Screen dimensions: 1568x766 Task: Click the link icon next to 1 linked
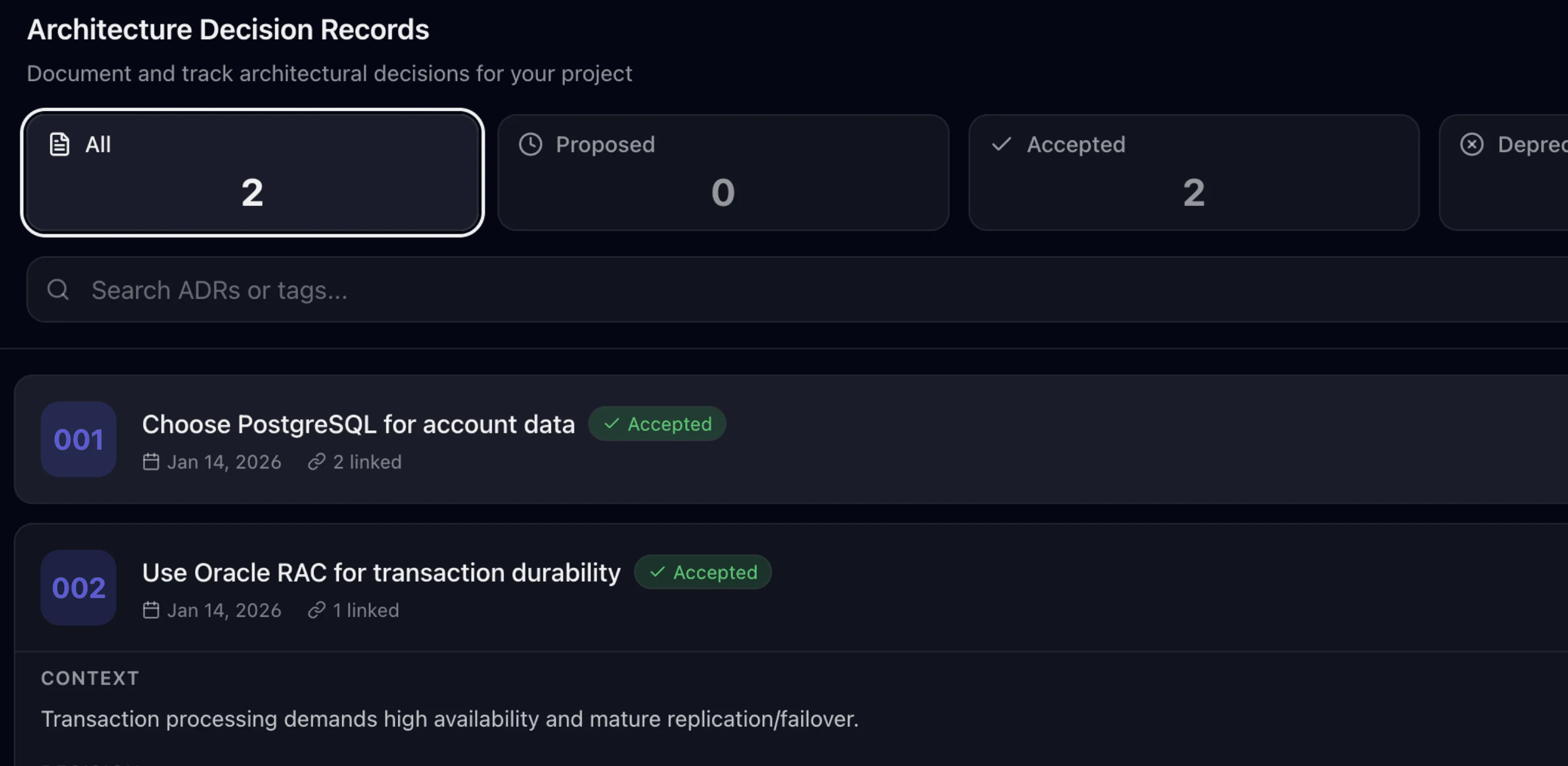pyautogui.click(x=317, y=610)
